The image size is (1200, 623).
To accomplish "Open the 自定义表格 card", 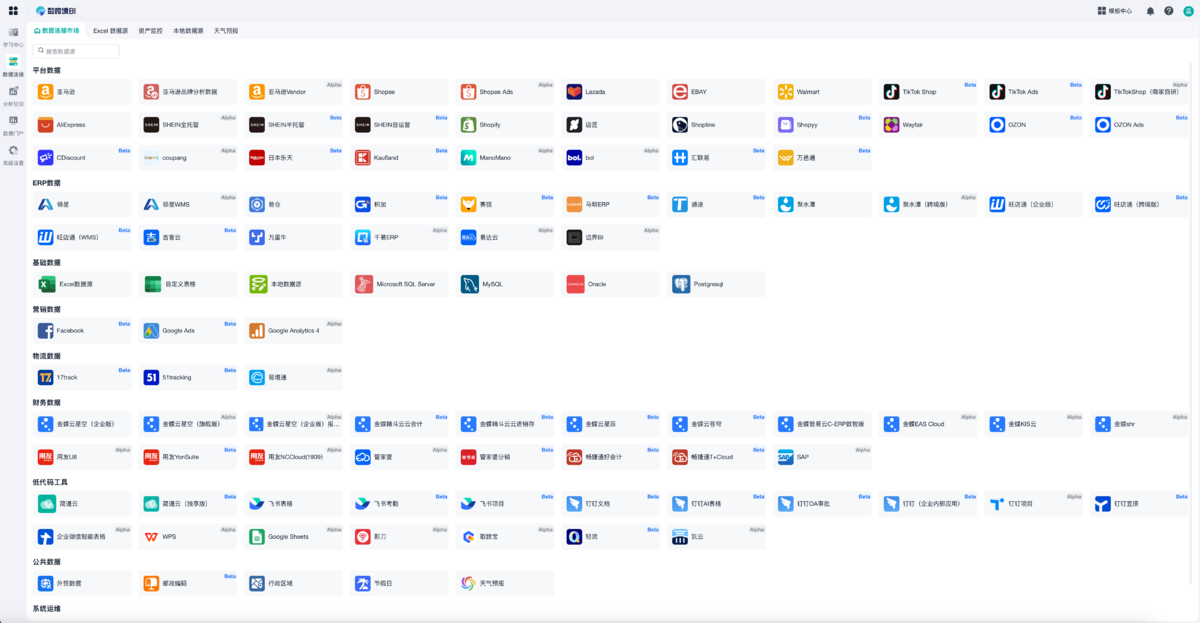I will point(188,284).
